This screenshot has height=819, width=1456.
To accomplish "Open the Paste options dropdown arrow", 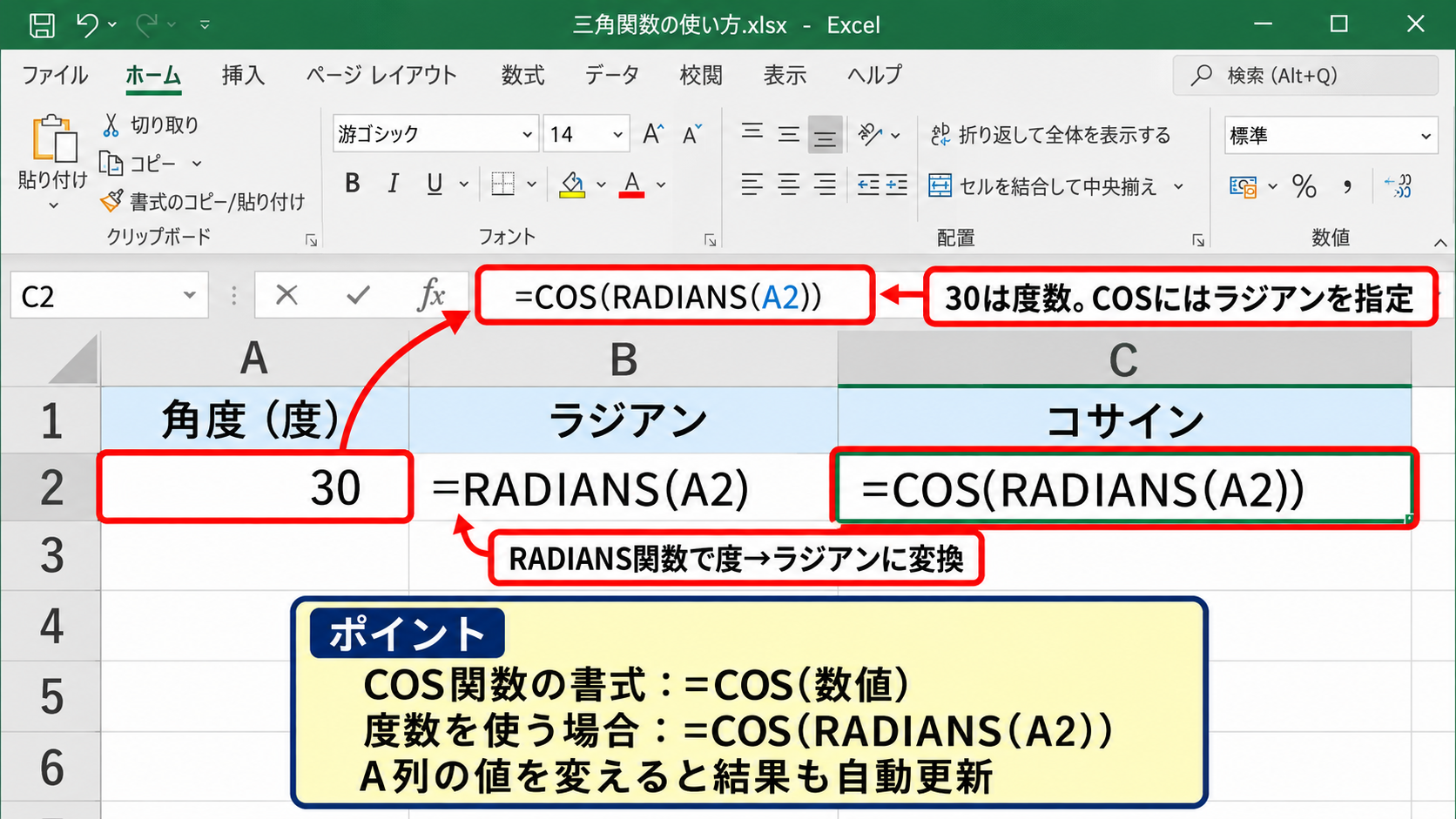I will pyautogui.click(x=53, y=205).
